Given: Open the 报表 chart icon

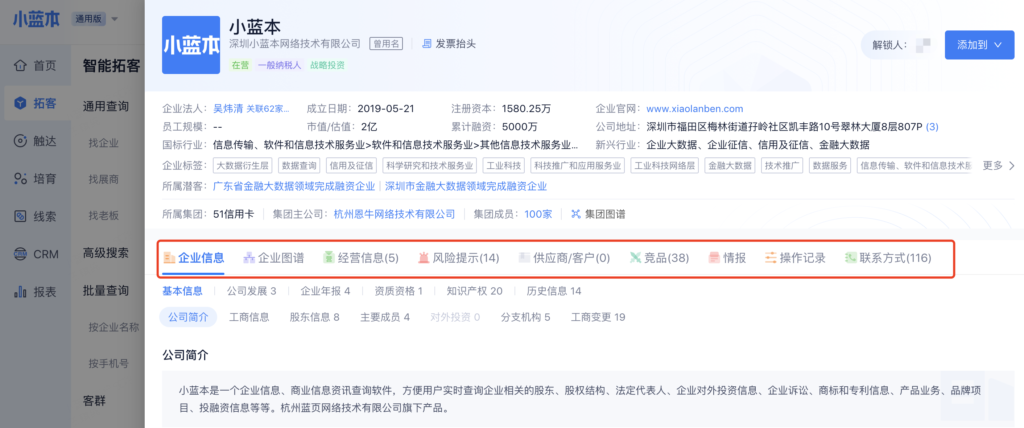Looking at the screenshot, I should point(19,292).
